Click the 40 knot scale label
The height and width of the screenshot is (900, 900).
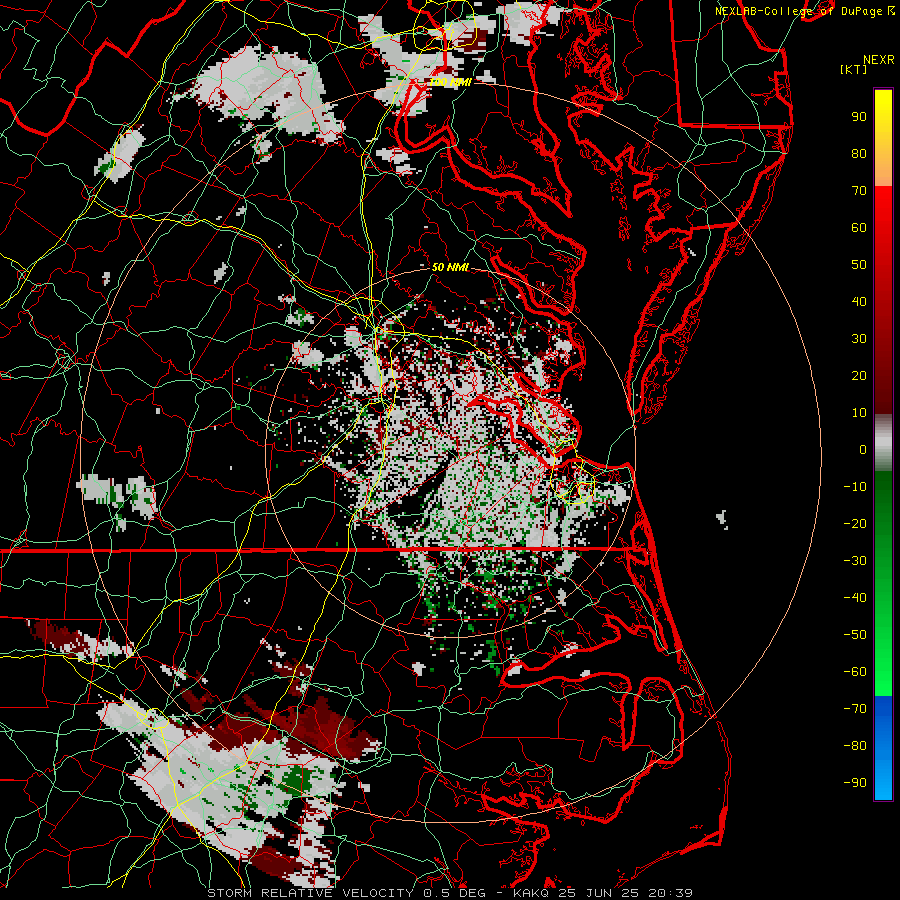click(859, 301)
